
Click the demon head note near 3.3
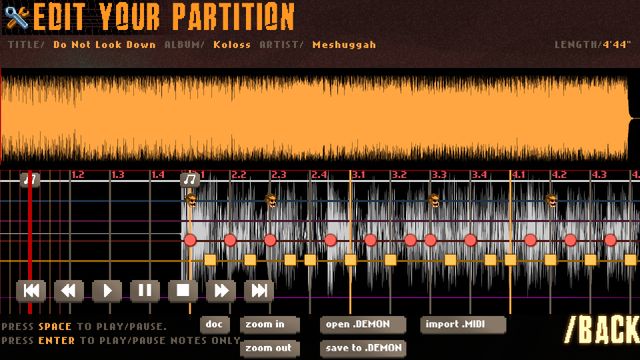434,200
